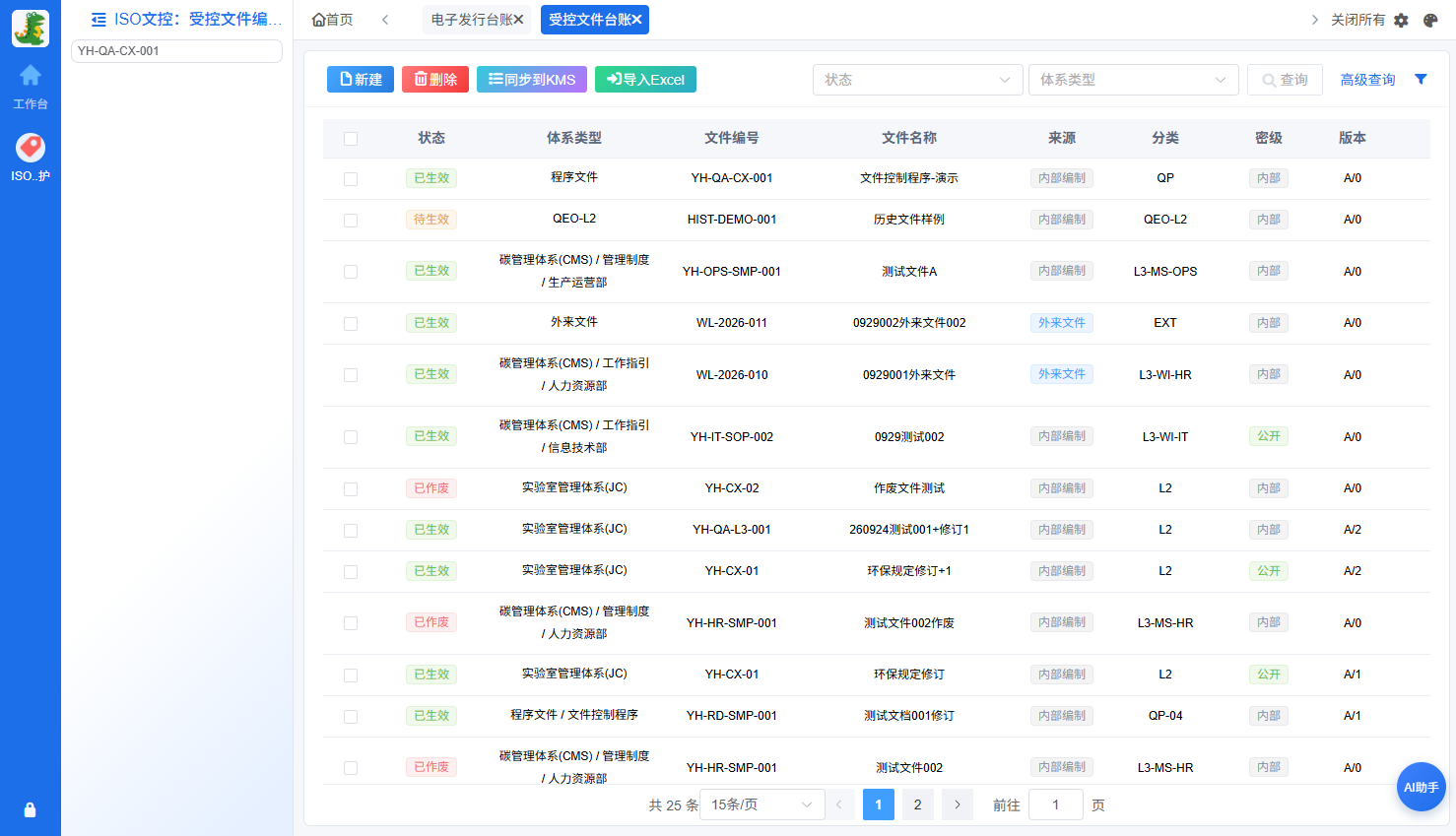Select current page 1 button
Image resolution: width=1456 pixels, height=836 pixels.
879,804
